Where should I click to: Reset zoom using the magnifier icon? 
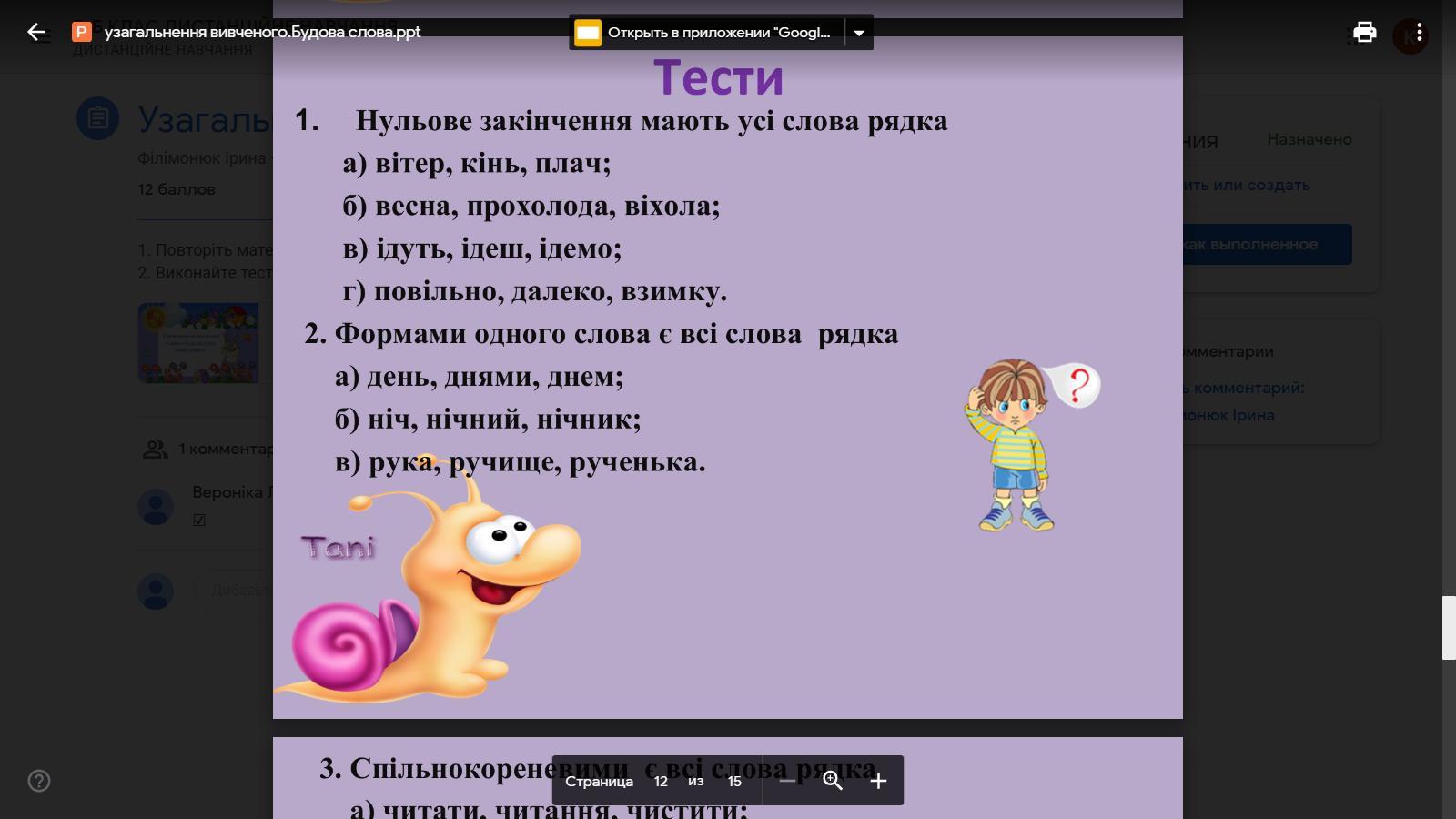[x=833, y=781]
